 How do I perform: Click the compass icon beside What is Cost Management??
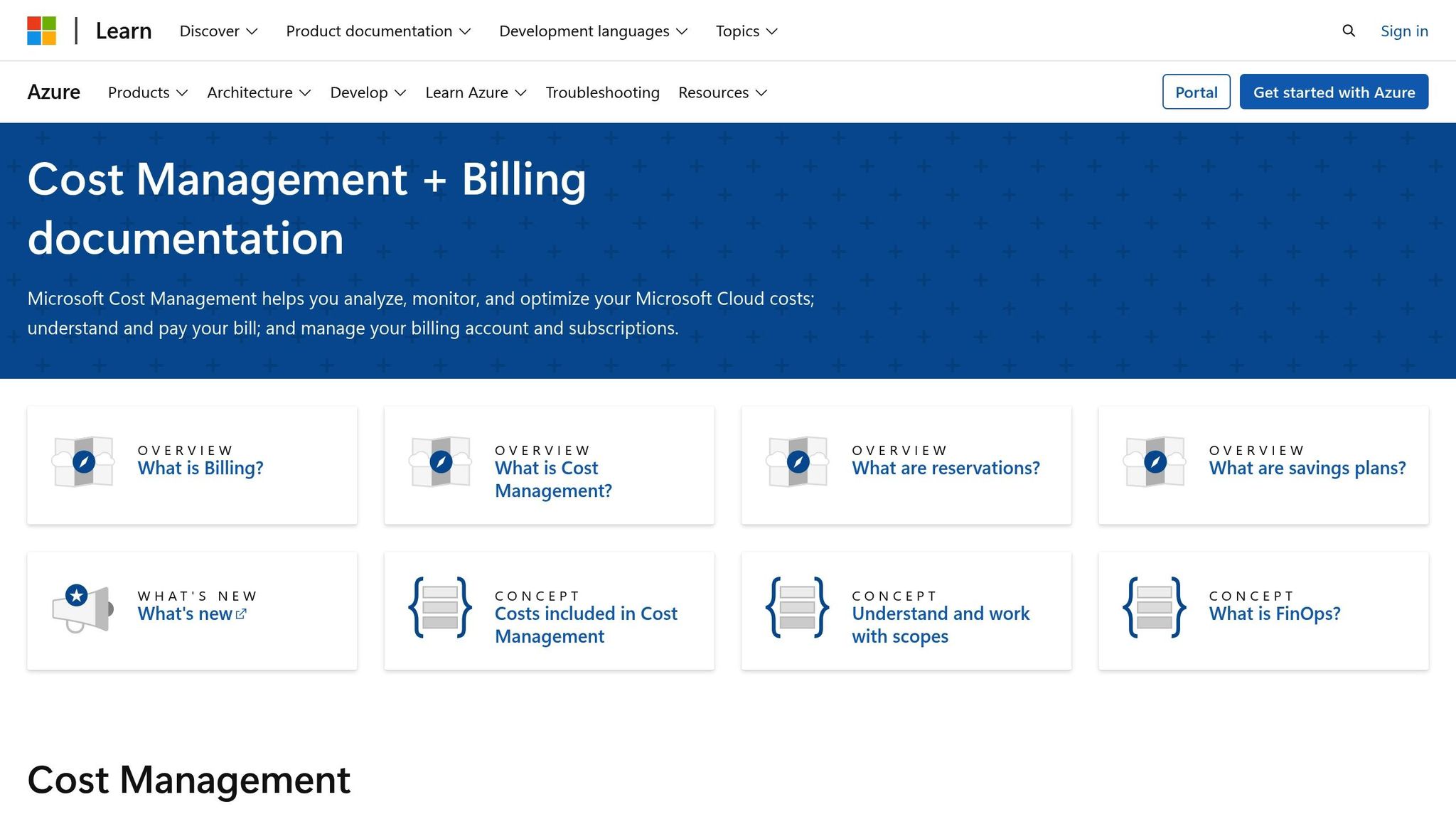tap(441, 462)
